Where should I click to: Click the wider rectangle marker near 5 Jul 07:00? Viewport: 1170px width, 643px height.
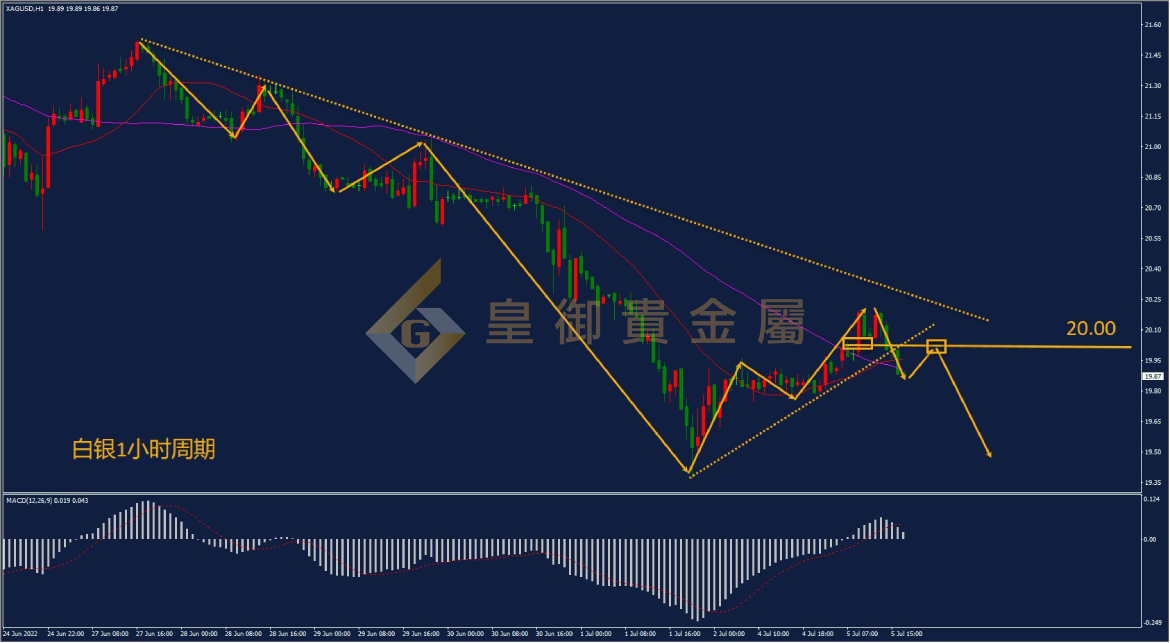coord(857,343)
